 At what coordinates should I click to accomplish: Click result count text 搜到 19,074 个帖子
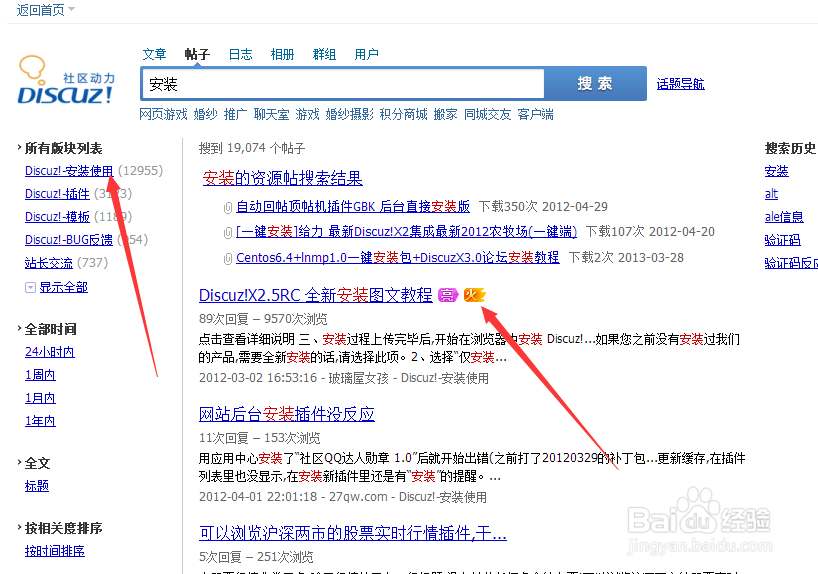tap(252, 148)
